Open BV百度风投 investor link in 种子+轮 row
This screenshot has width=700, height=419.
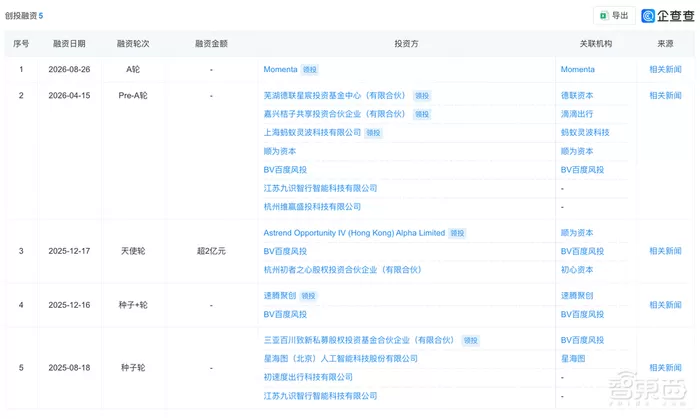point(285,314)
